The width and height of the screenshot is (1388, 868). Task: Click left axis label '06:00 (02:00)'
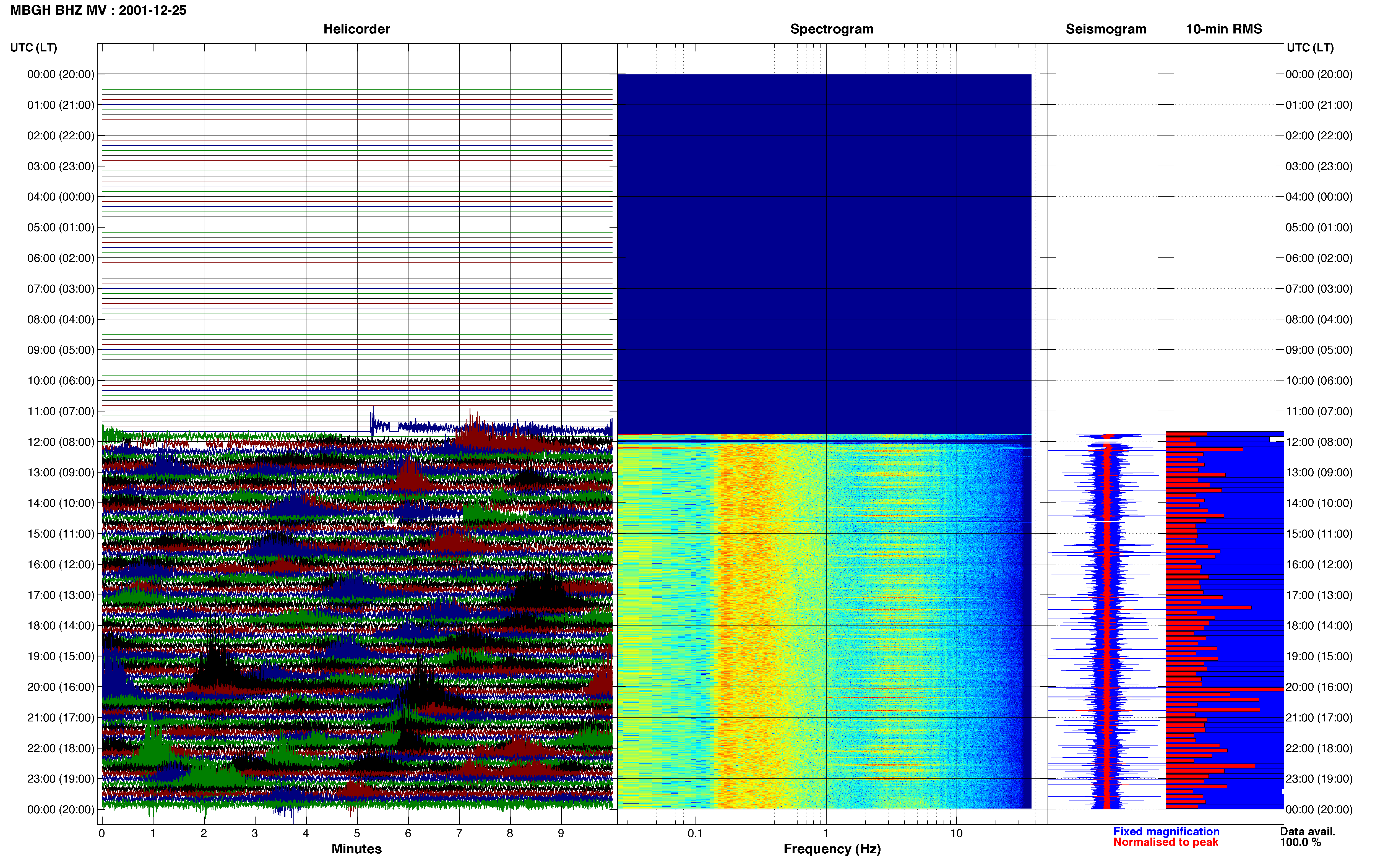tap(61, 258)
